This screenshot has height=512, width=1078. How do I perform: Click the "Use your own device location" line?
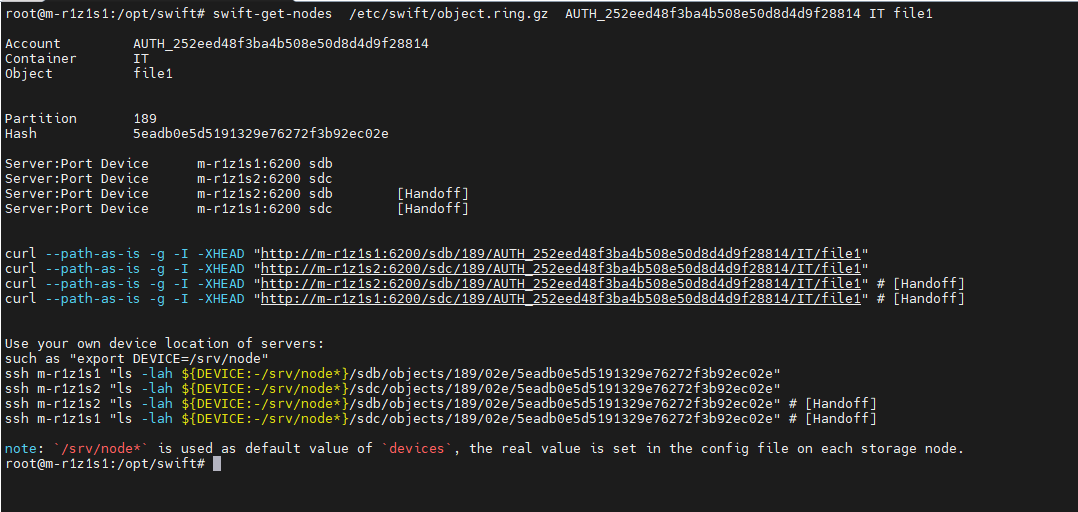164,344
